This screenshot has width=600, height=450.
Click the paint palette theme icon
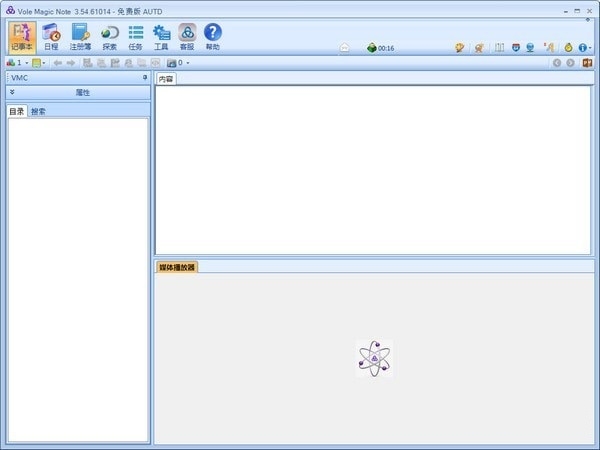click(x=460, y=48)
